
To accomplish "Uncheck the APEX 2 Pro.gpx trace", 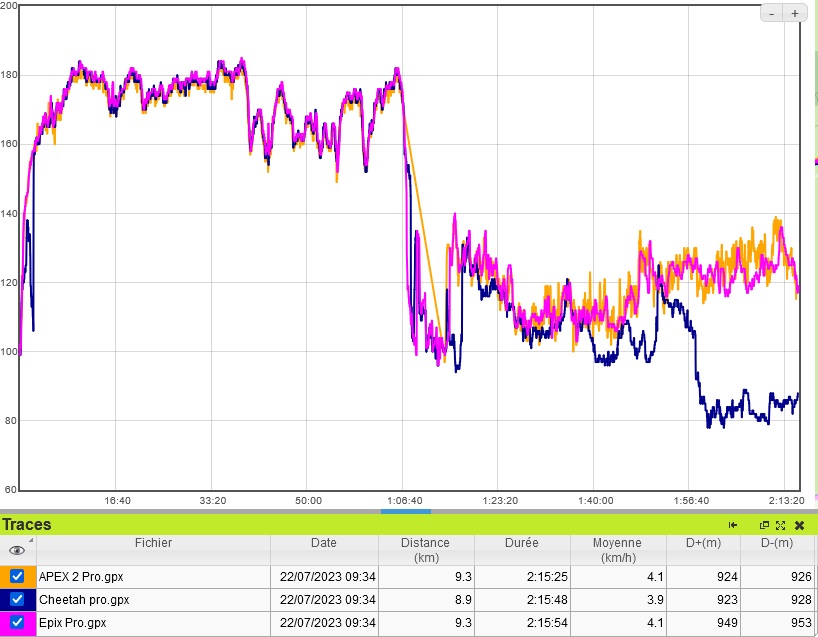I will coord(17,576).
